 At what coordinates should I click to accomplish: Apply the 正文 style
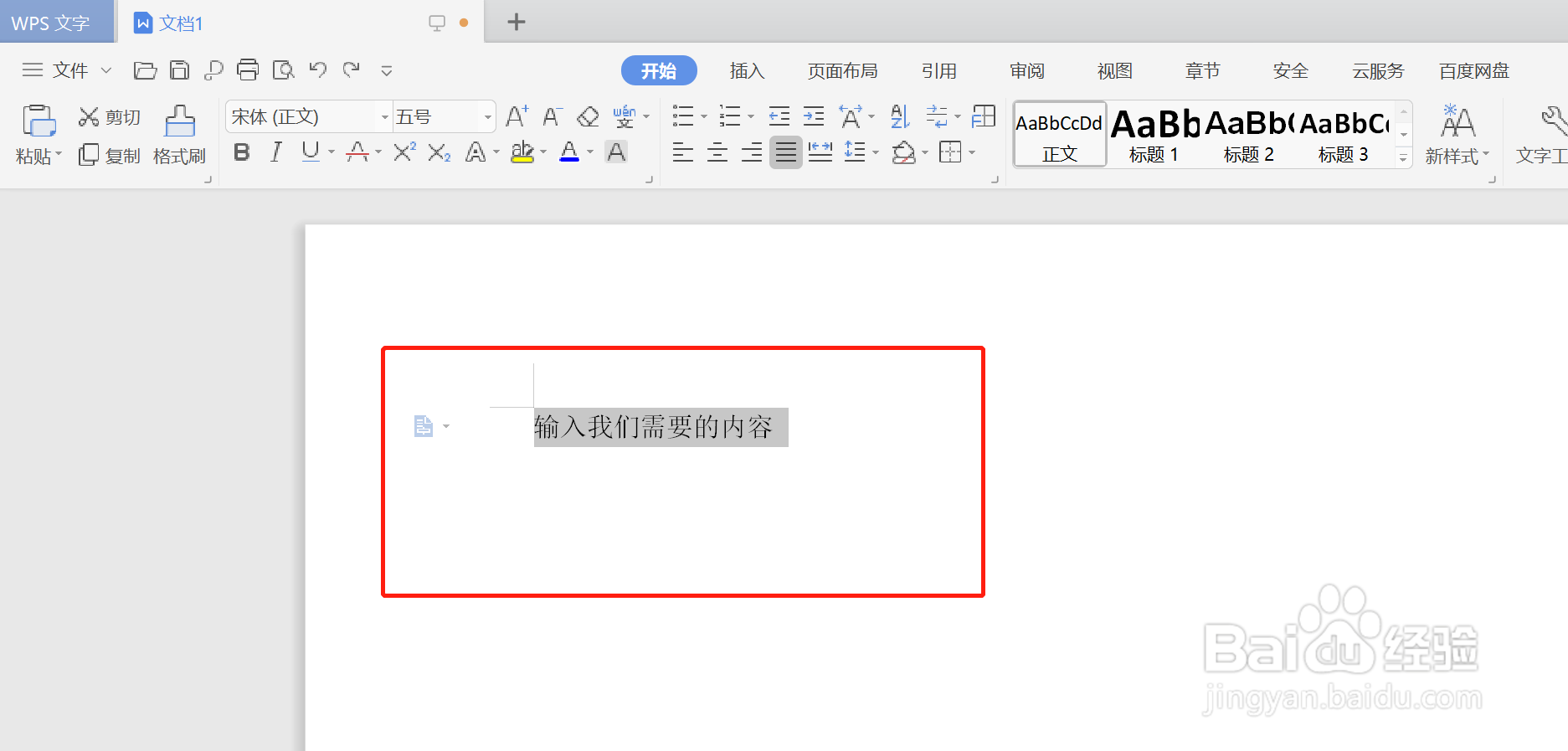pyautogui.click(x=1060, y=134)
